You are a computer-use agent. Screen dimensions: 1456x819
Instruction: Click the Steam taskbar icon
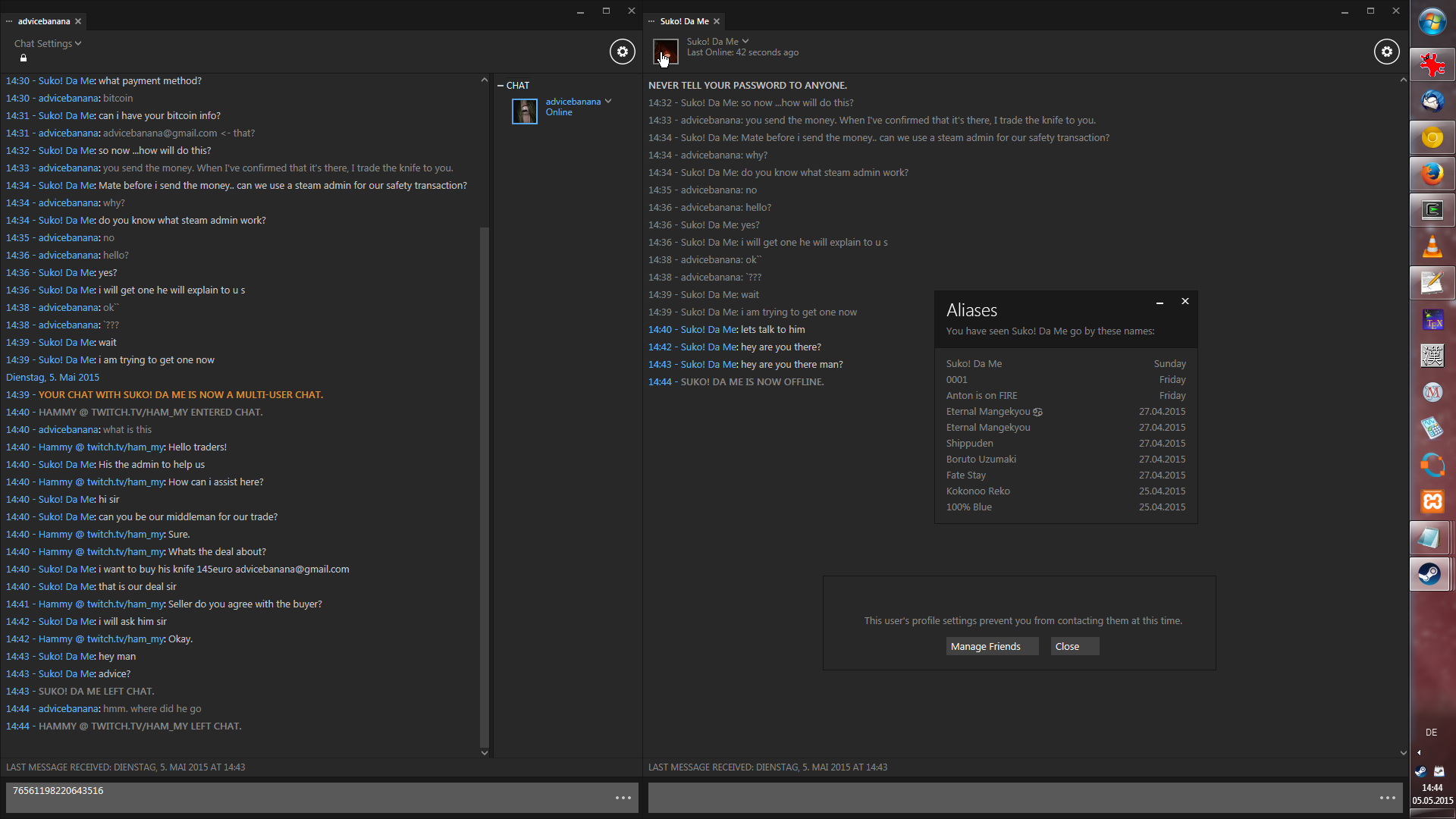1430,574
